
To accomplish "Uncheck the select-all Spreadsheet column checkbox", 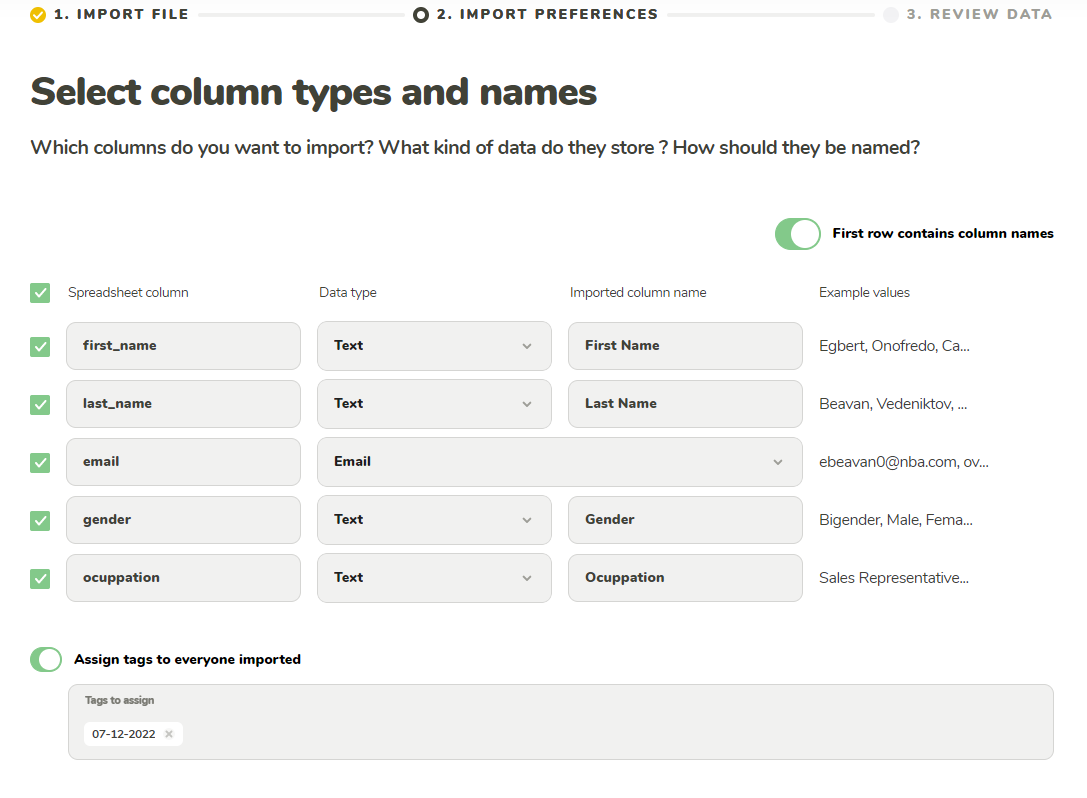I will pos(40,293).
